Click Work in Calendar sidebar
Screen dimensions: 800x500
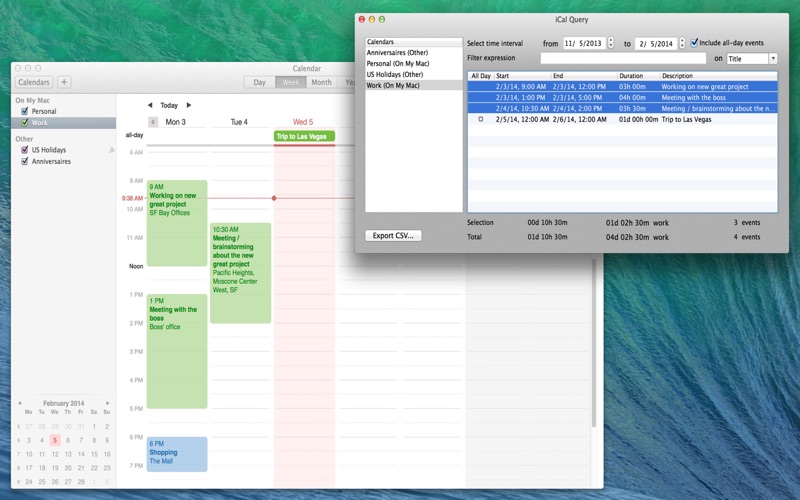[x=40, y=122]
